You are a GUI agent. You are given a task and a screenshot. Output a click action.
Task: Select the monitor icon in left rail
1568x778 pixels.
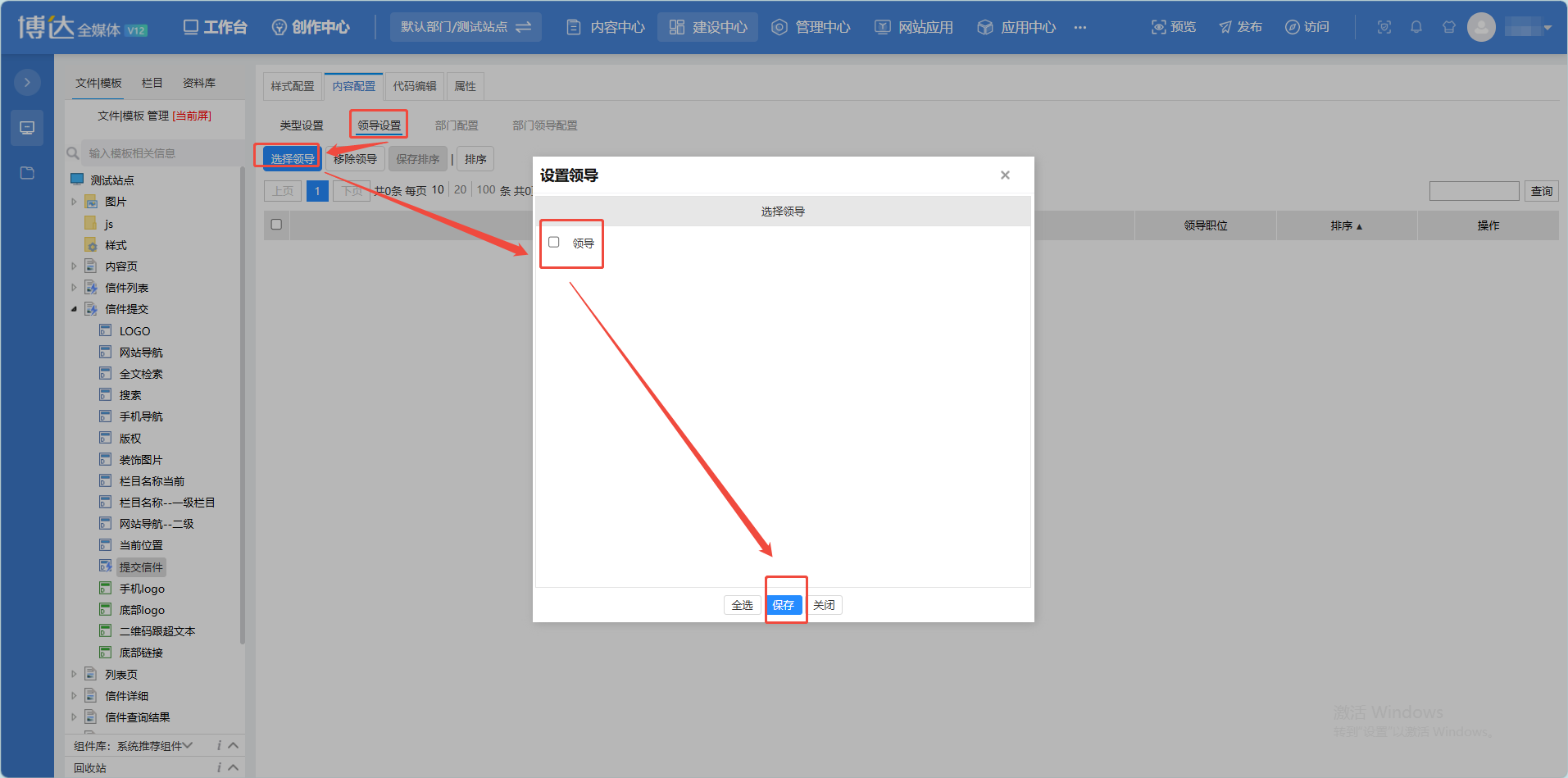(x=27, y=128)
